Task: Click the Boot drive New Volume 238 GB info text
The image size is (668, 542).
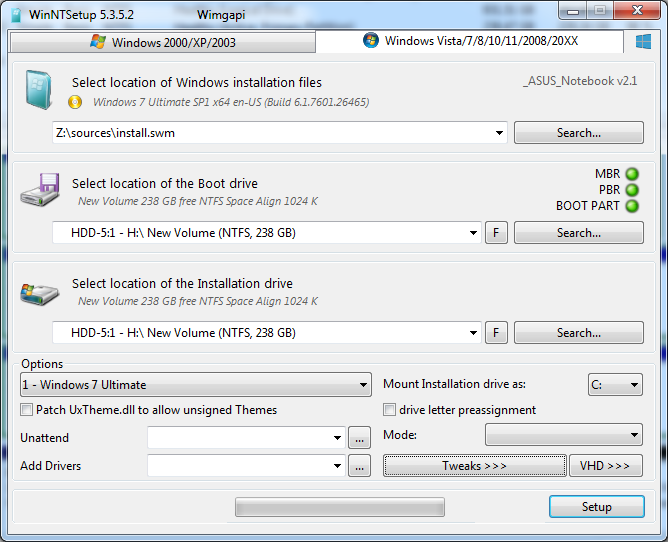Action: [x=198, y=201]
